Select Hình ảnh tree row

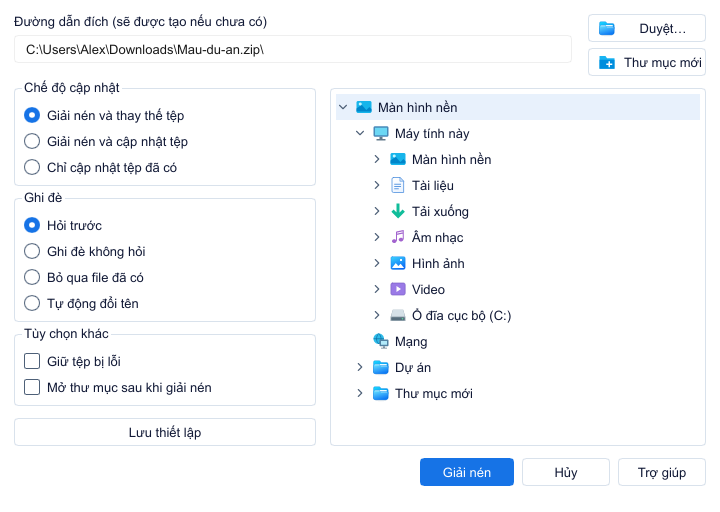tap(518, 264)
